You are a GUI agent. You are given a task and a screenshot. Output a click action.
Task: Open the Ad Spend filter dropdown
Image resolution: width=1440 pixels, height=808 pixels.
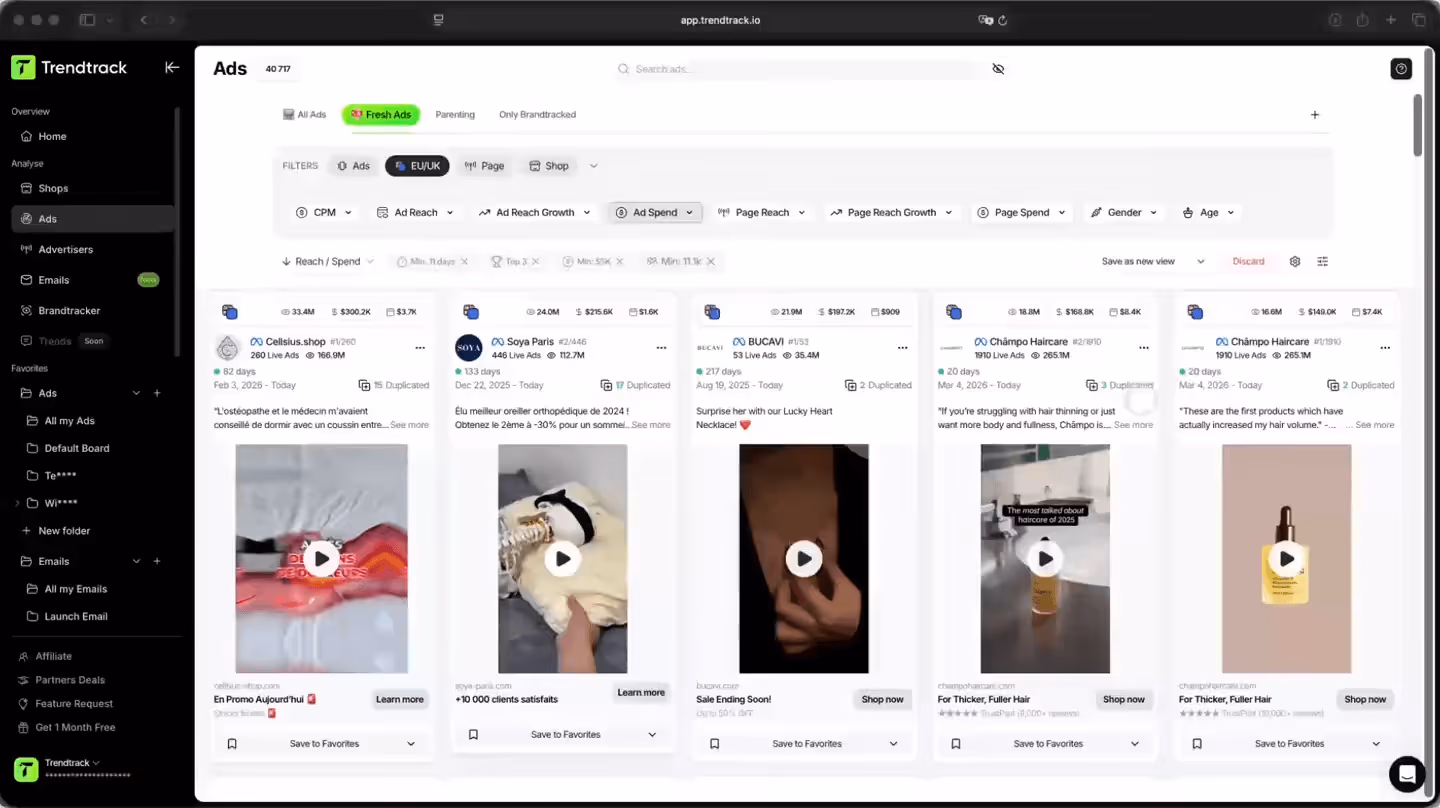pyautogui.click(x=654, y=212)
